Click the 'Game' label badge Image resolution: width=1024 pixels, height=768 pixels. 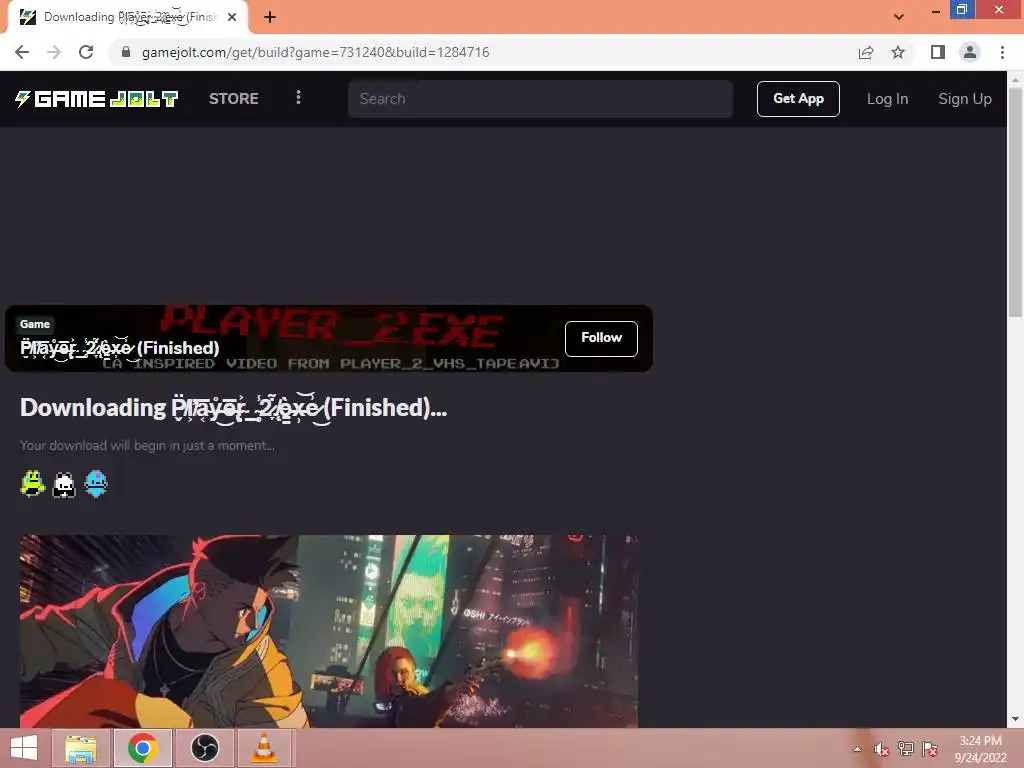pyautogui.click(x=35, y=324)
